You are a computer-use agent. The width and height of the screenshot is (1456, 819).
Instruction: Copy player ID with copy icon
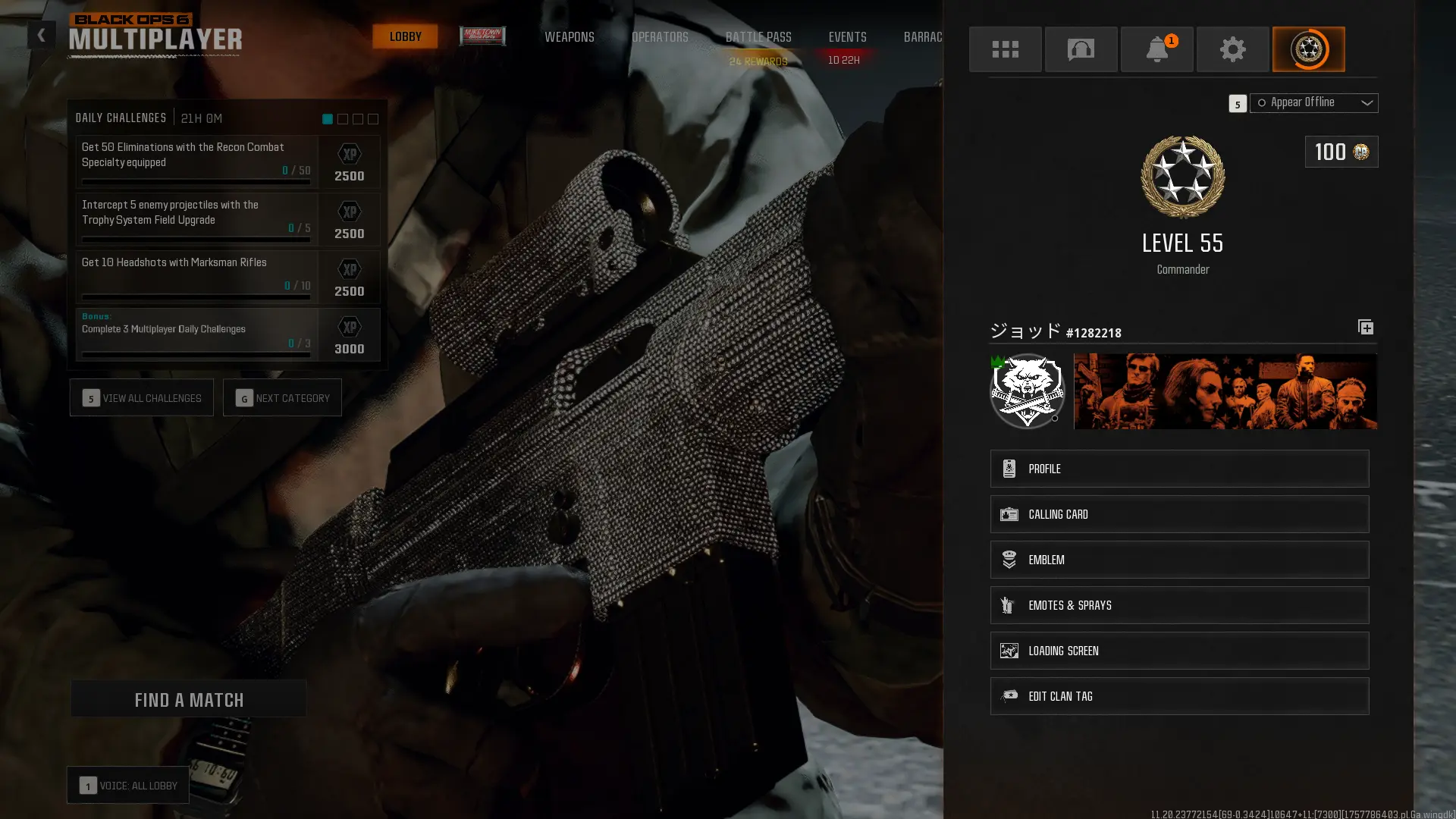point(1365,328)
